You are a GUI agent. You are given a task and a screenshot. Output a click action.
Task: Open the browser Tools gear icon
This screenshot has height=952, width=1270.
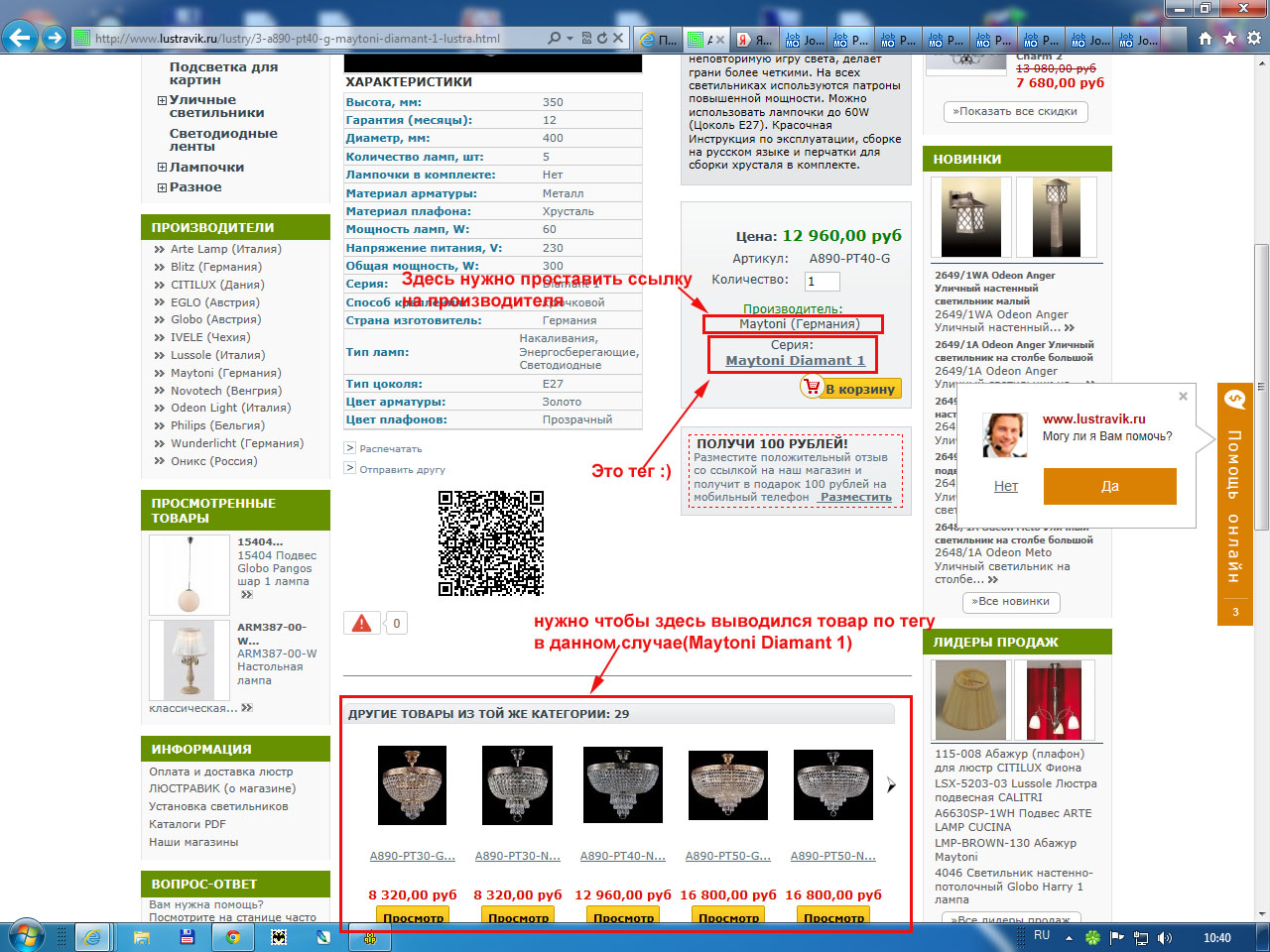(x=1253, y=39)
